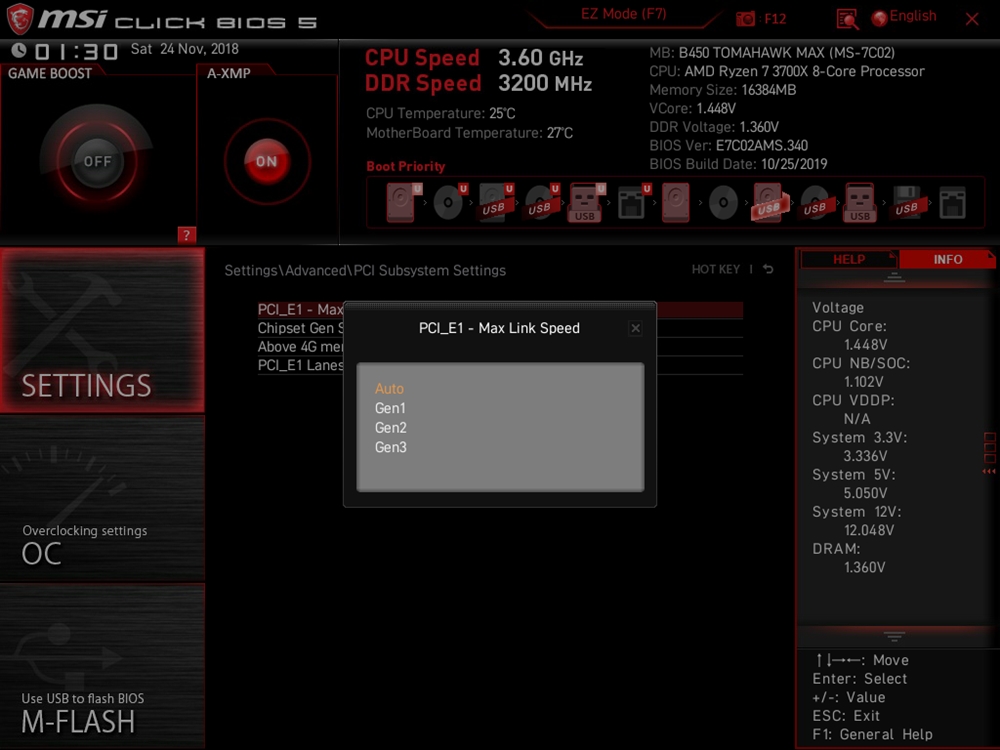
Task: Click the clock icon beside the time
Action: [x=18, y=50]
